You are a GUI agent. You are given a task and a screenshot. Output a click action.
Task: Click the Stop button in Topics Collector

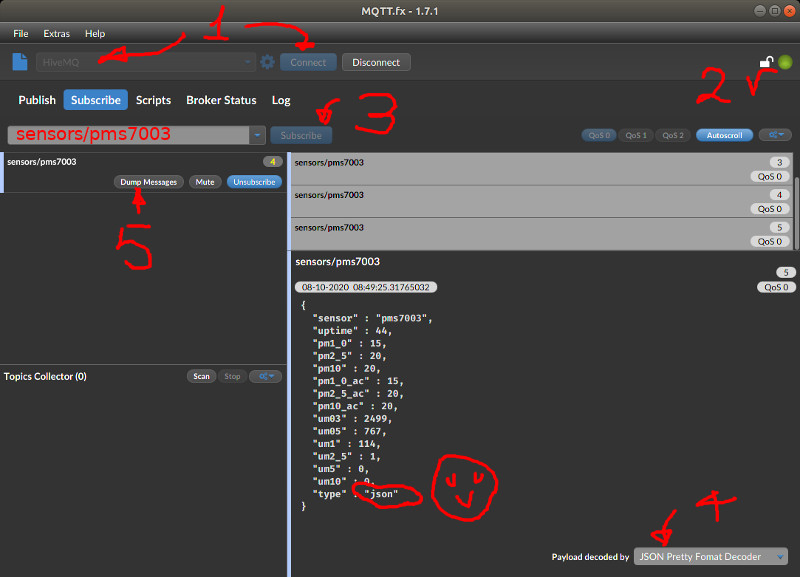tap(232, 377)
